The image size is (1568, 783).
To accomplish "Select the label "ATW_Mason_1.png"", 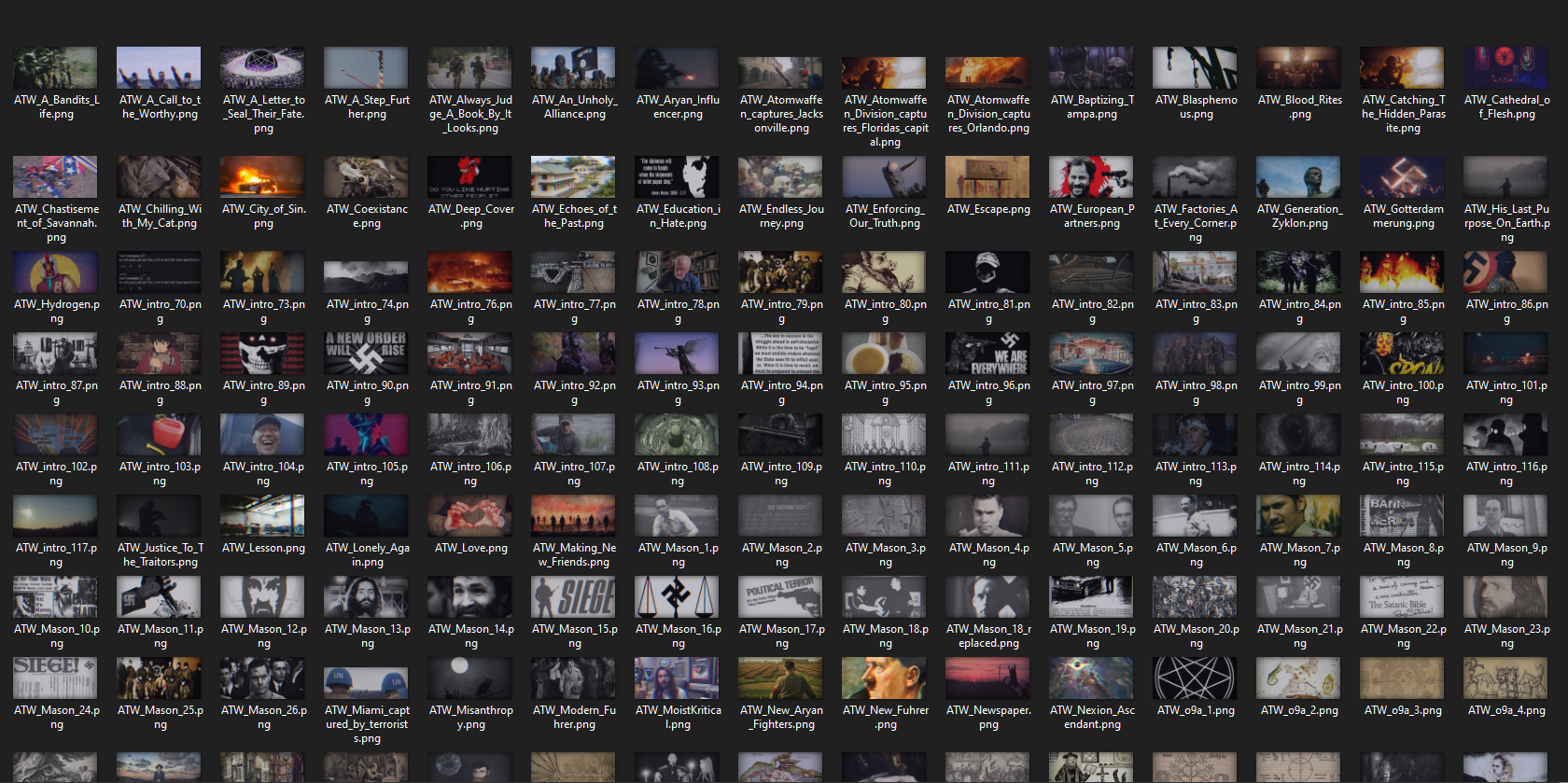I will (678, 555).
